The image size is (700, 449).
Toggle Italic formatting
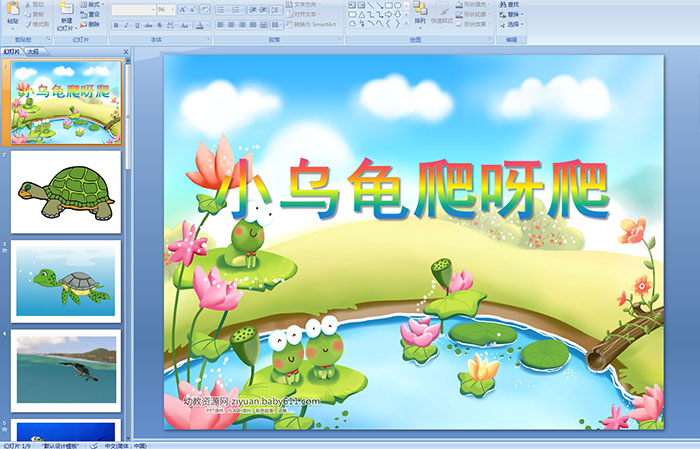click(x=126, y=25)
